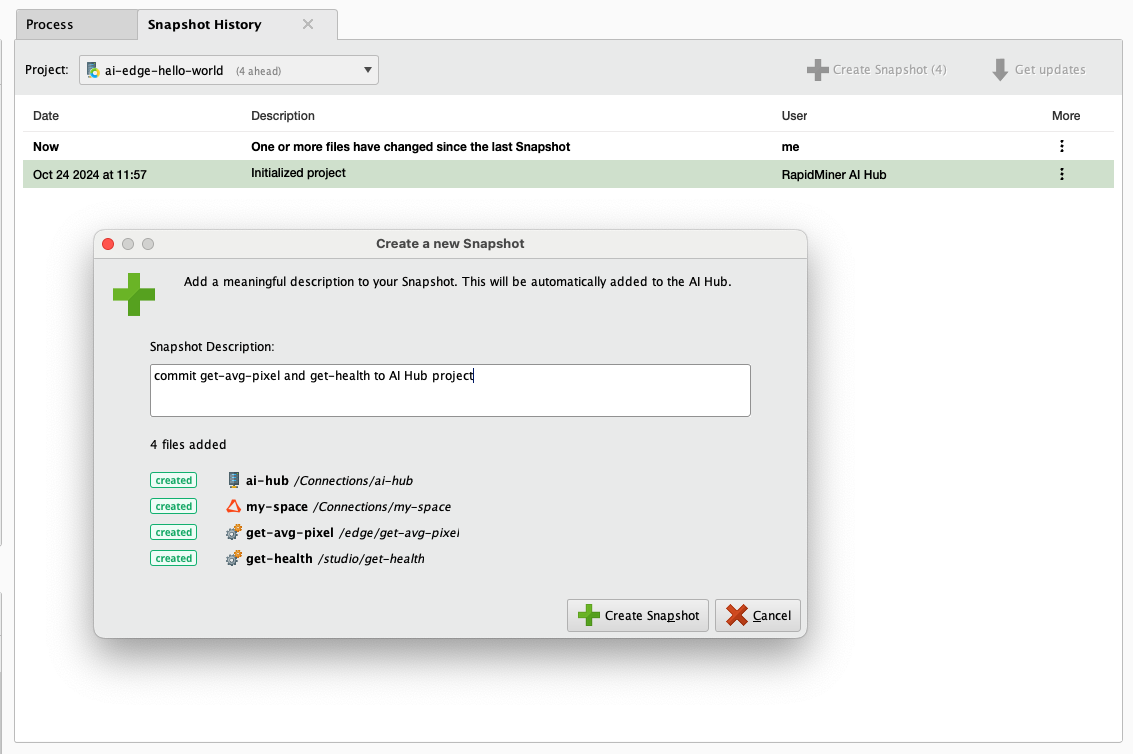Expand the Project dropdown arrow

367,70
